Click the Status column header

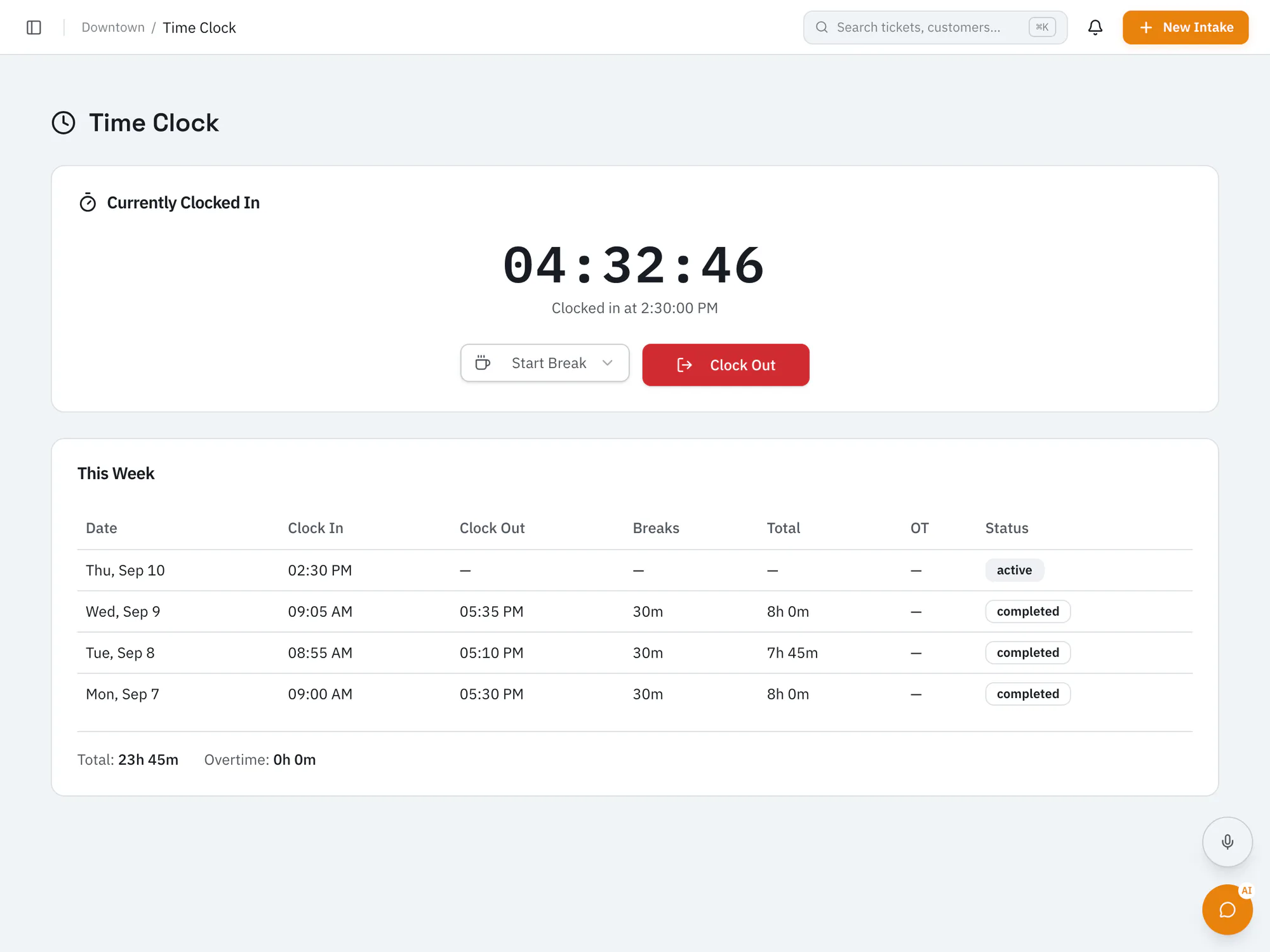pyautogui.click(x=1006, y=528)
